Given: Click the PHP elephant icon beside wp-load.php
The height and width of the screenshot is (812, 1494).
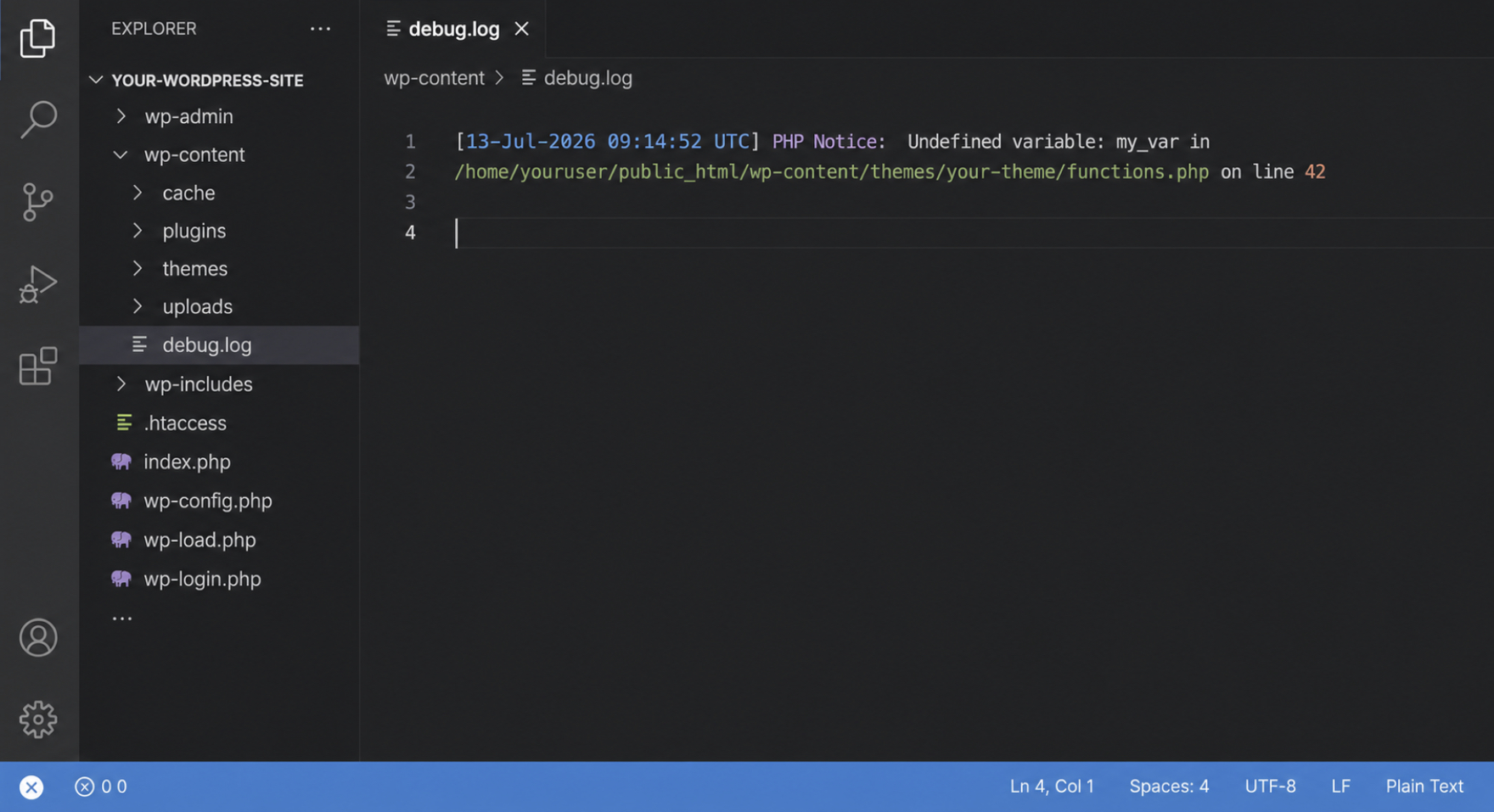Looking at the screenshot, I should [121, 540].
